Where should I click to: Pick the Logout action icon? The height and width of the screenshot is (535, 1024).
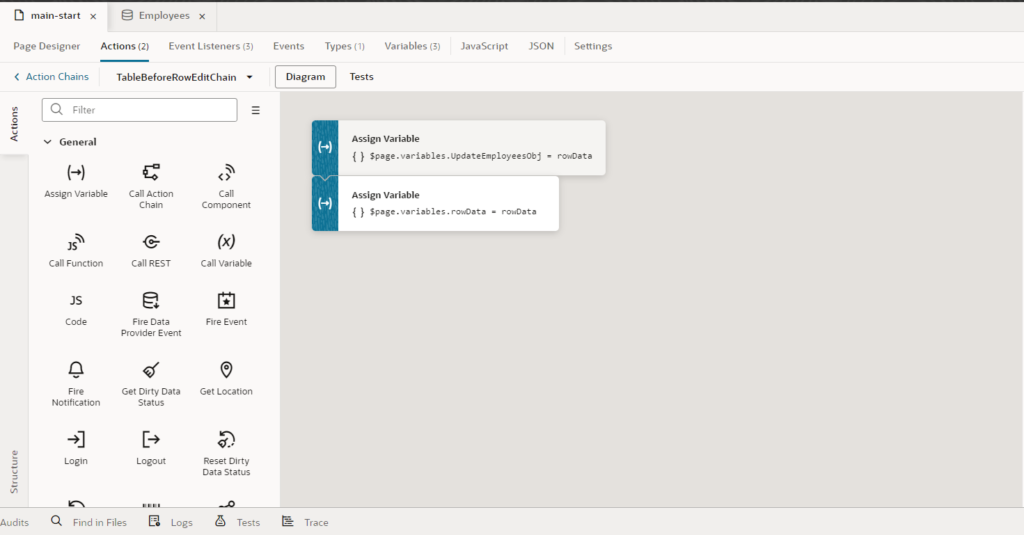151,439
